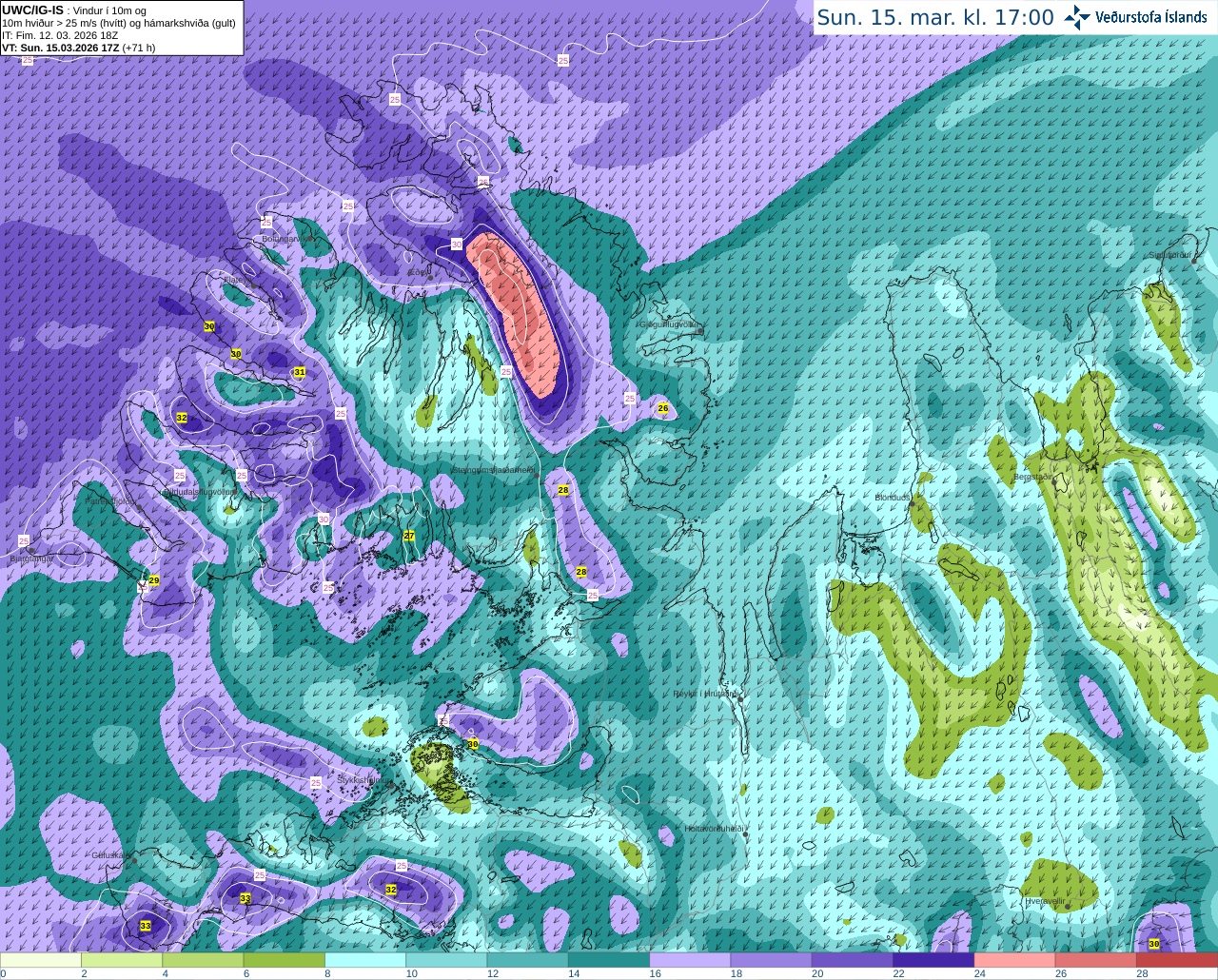Pick the 14–16 dark teal legend swatch

tap(609, 960)
